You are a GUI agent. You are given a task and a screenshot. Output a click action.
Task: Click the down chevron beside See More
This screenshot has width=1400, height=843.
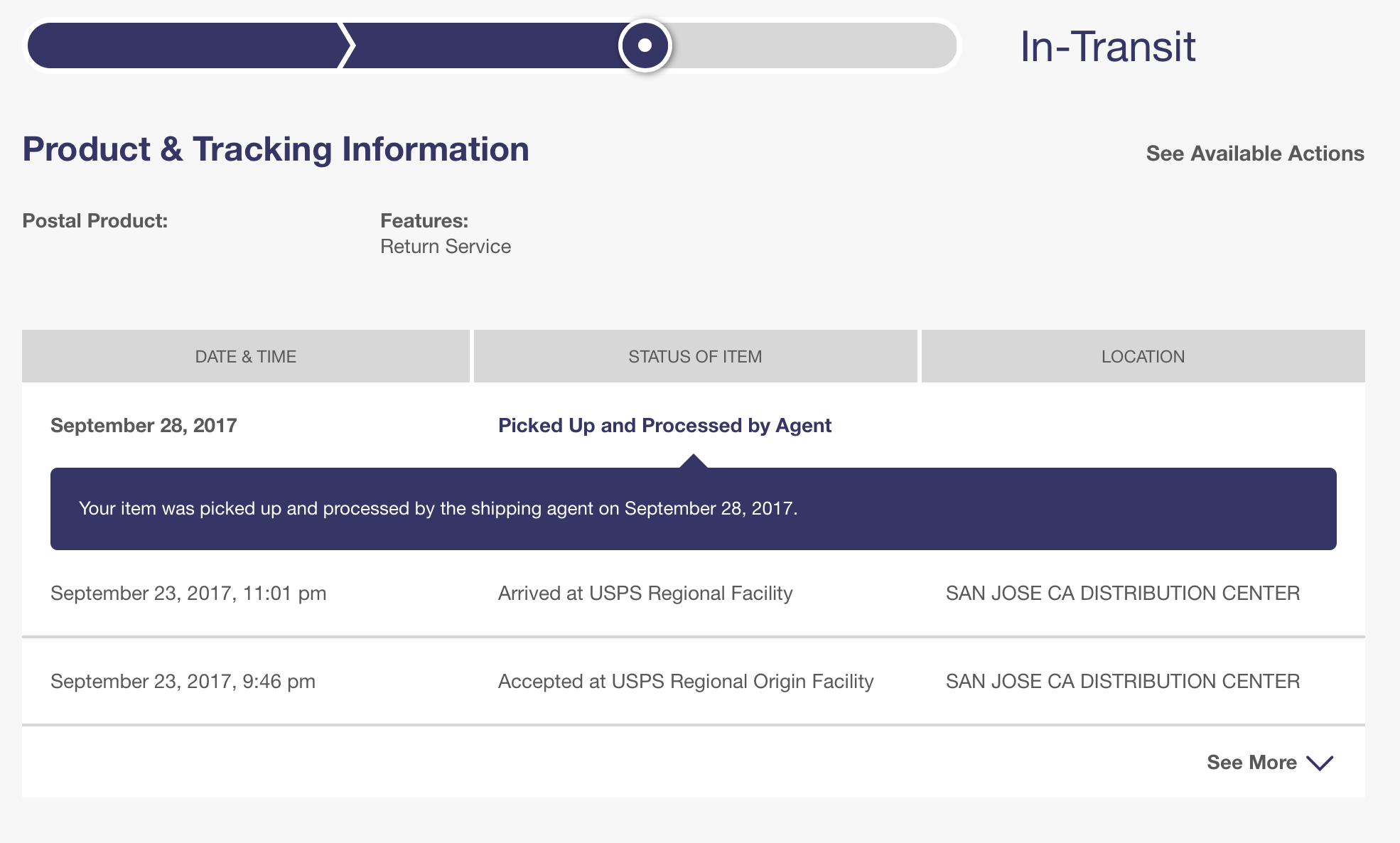(x=1320, y=763)
